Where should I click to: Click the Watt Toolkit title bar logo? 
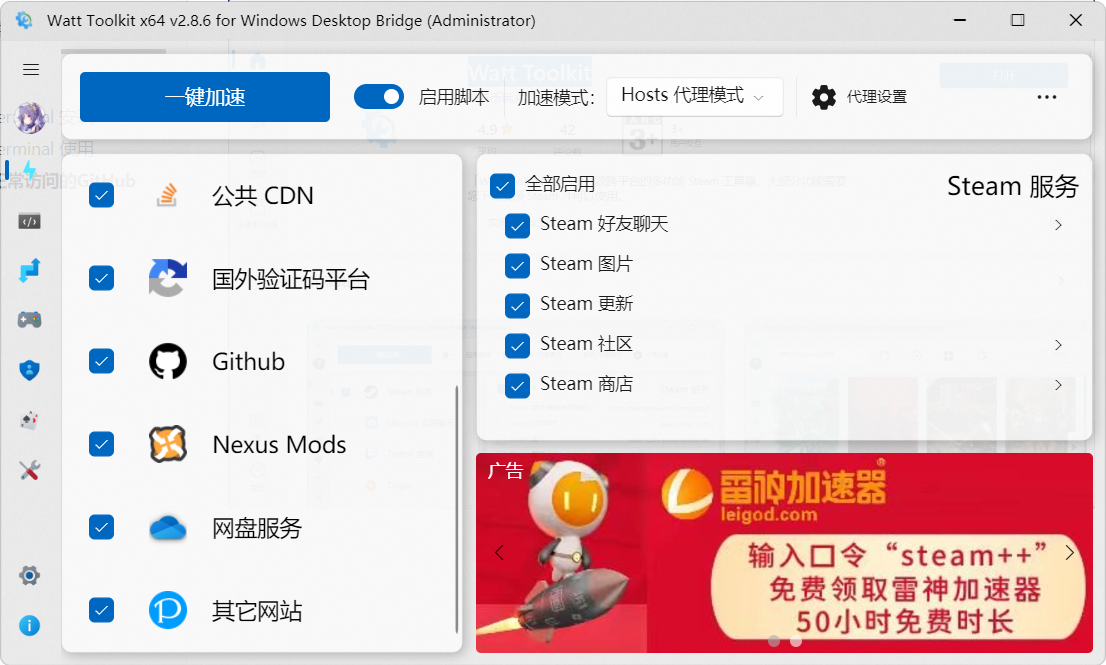coord(24,20)
